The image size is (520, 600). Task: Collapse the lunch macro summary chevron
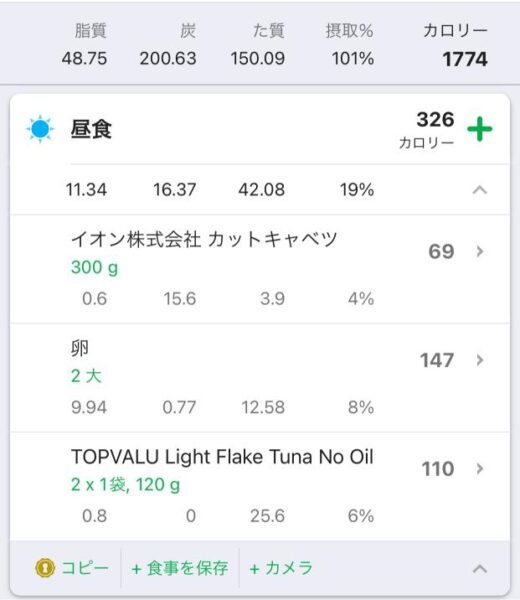pos(479,190)
